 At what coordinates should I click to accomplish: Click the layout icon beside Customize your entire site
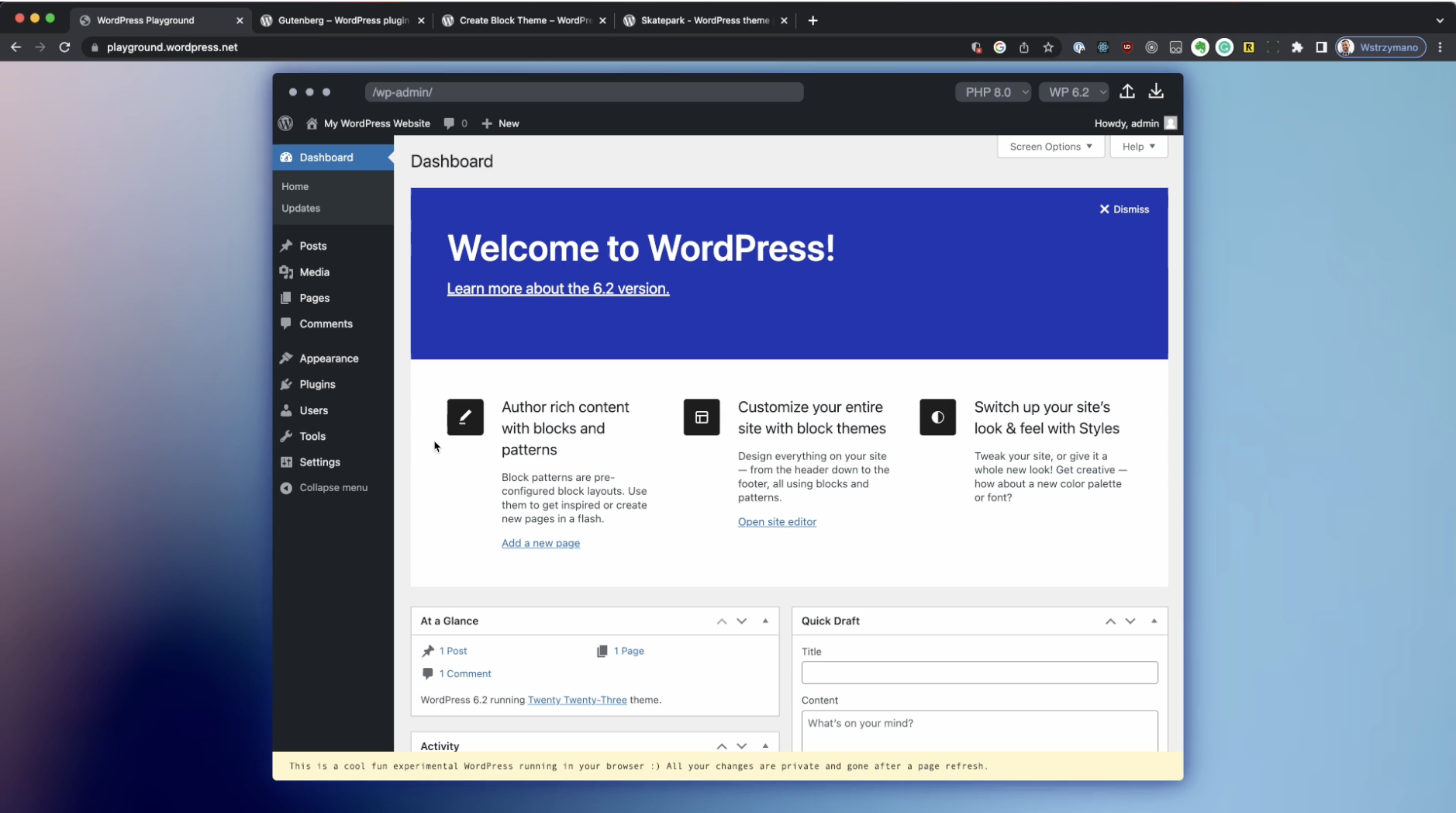coord(701,417)
